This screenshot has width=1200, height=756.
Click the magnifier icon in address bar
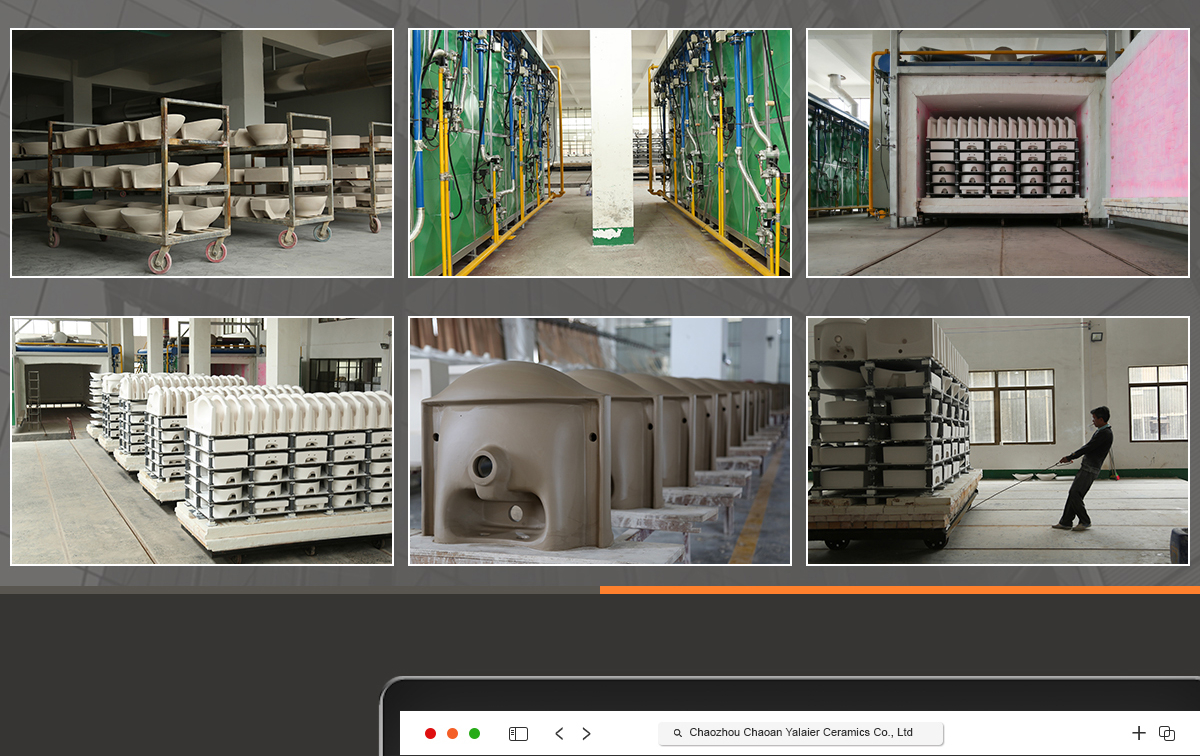[x=678, y=733]
